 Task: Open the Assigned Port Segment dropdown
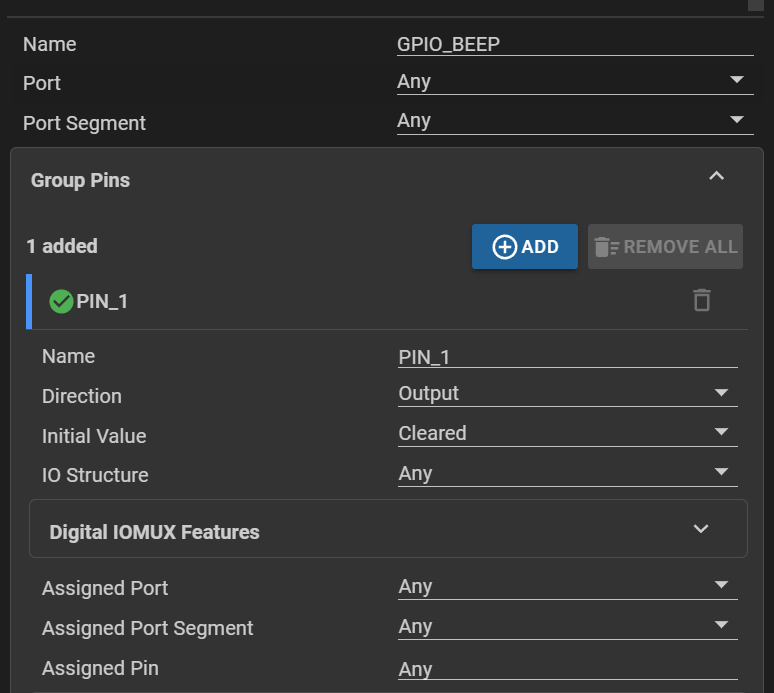click(567, 627)
